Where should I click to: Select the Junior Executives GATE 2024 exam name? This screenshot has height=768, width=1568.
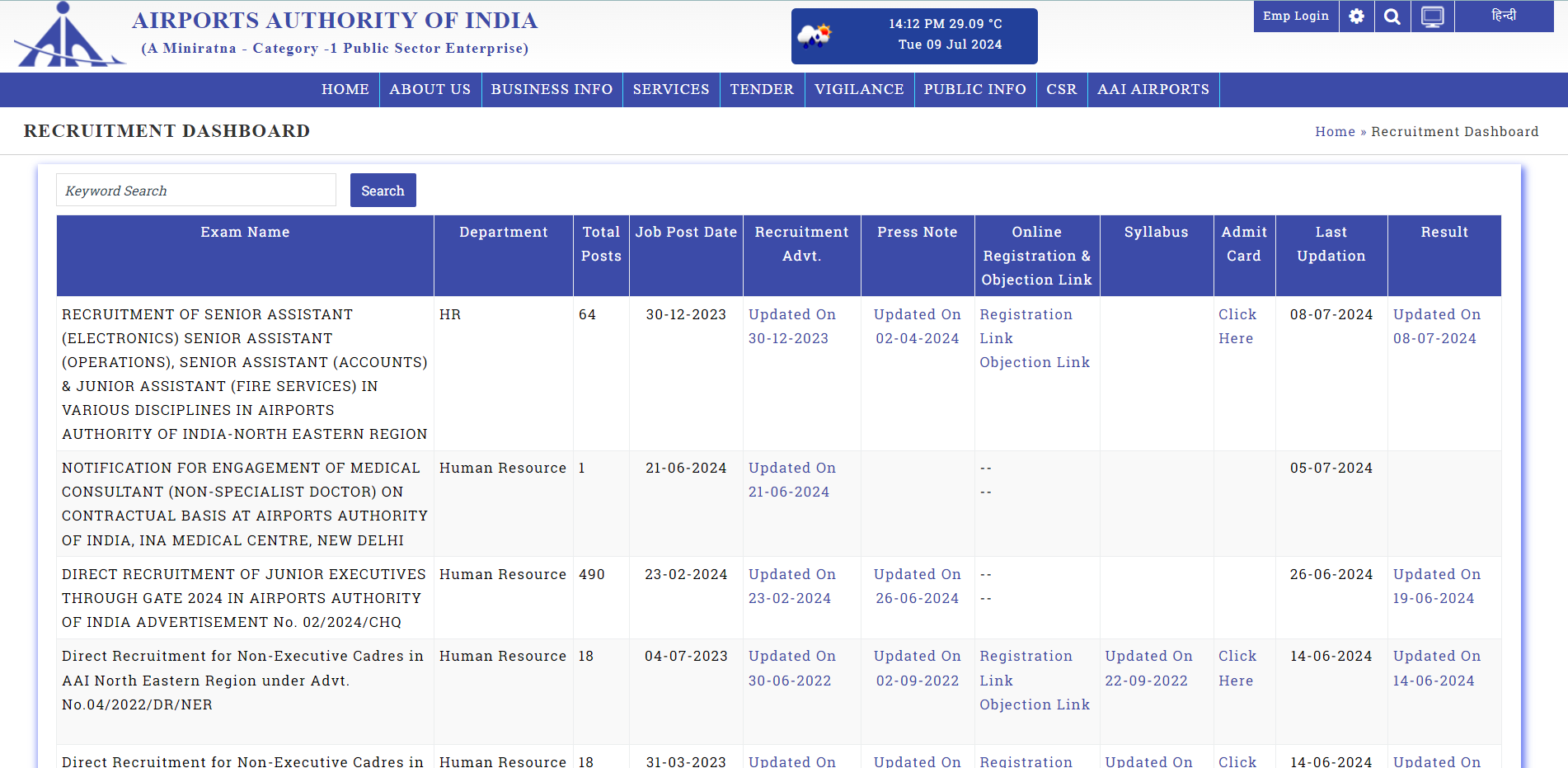tap(244, 598)
